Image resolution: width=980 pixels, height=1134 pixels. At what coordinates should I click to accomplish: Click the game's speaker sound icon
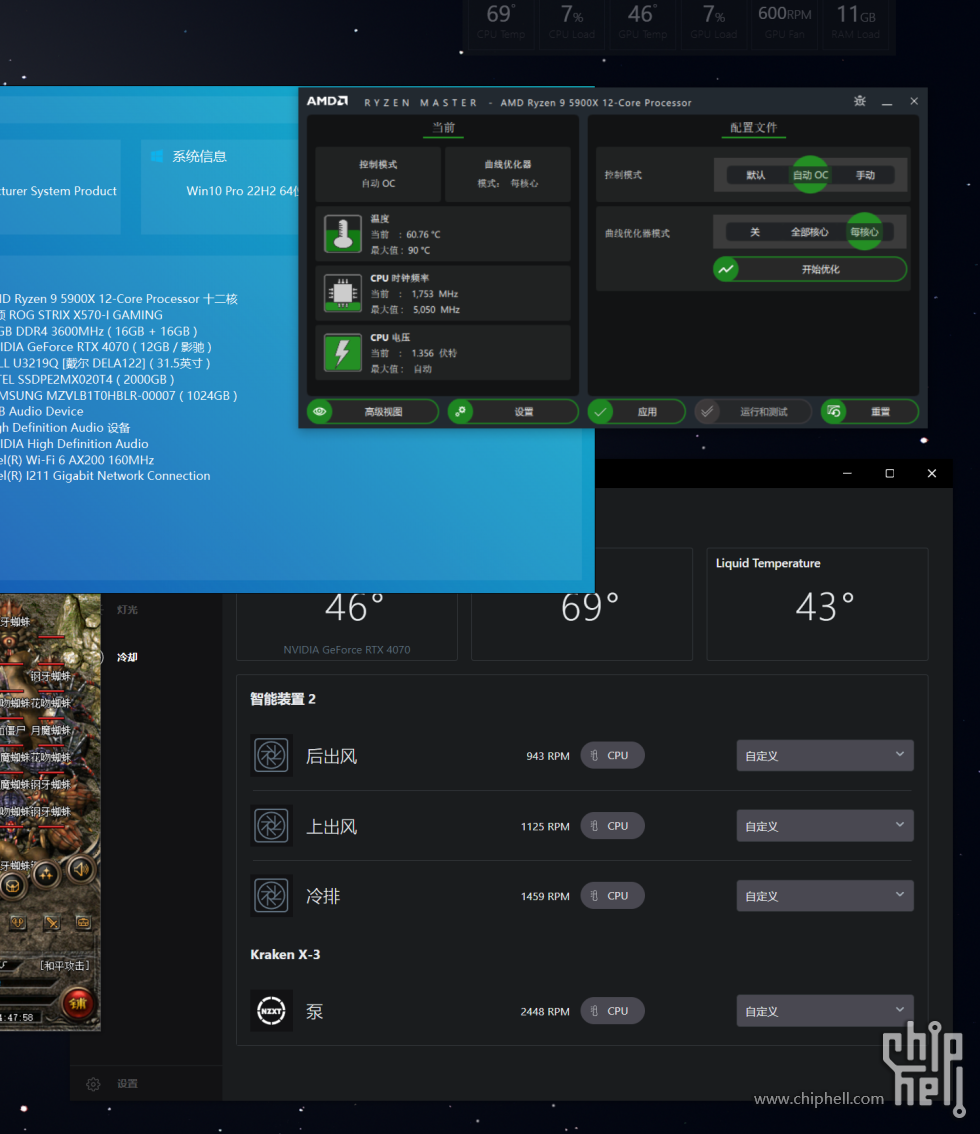click(x=81, y=869)
